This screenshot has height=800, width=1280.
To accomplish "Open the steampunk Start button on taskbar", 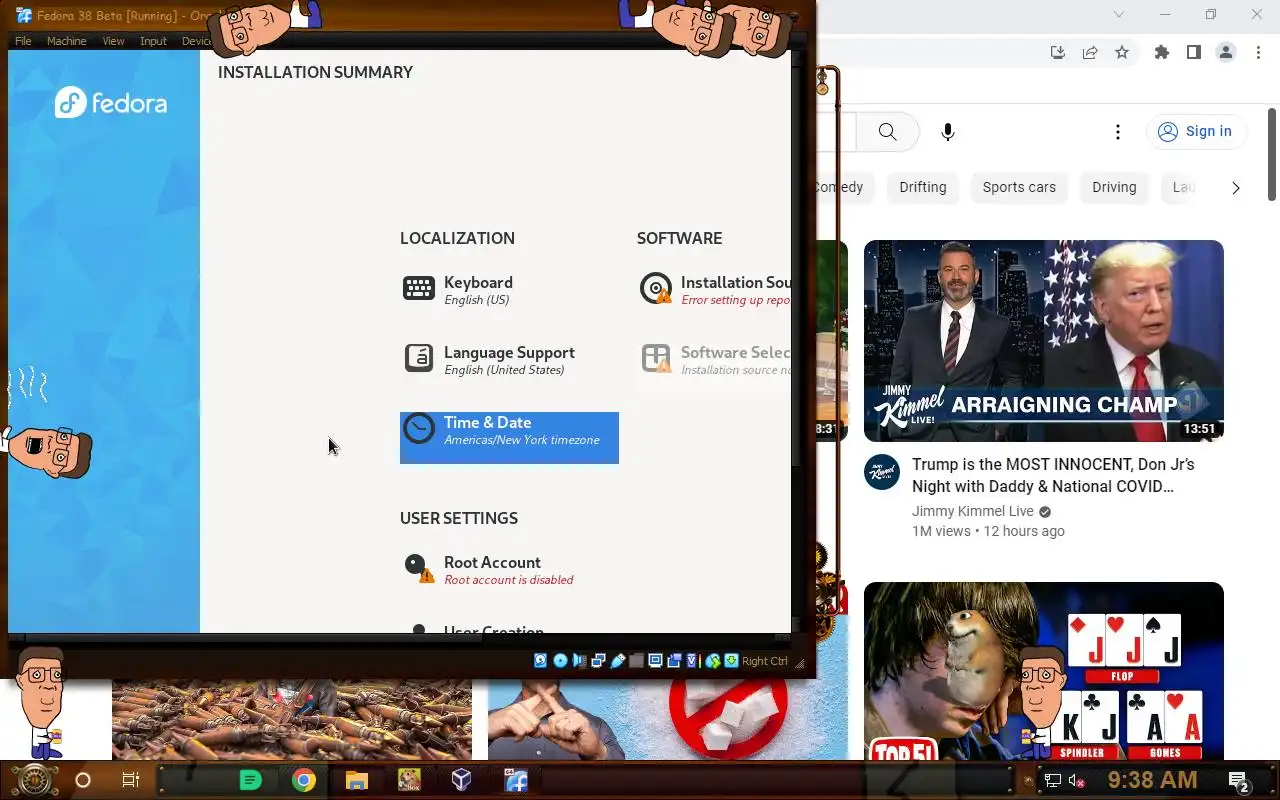I will pos(34,780).
